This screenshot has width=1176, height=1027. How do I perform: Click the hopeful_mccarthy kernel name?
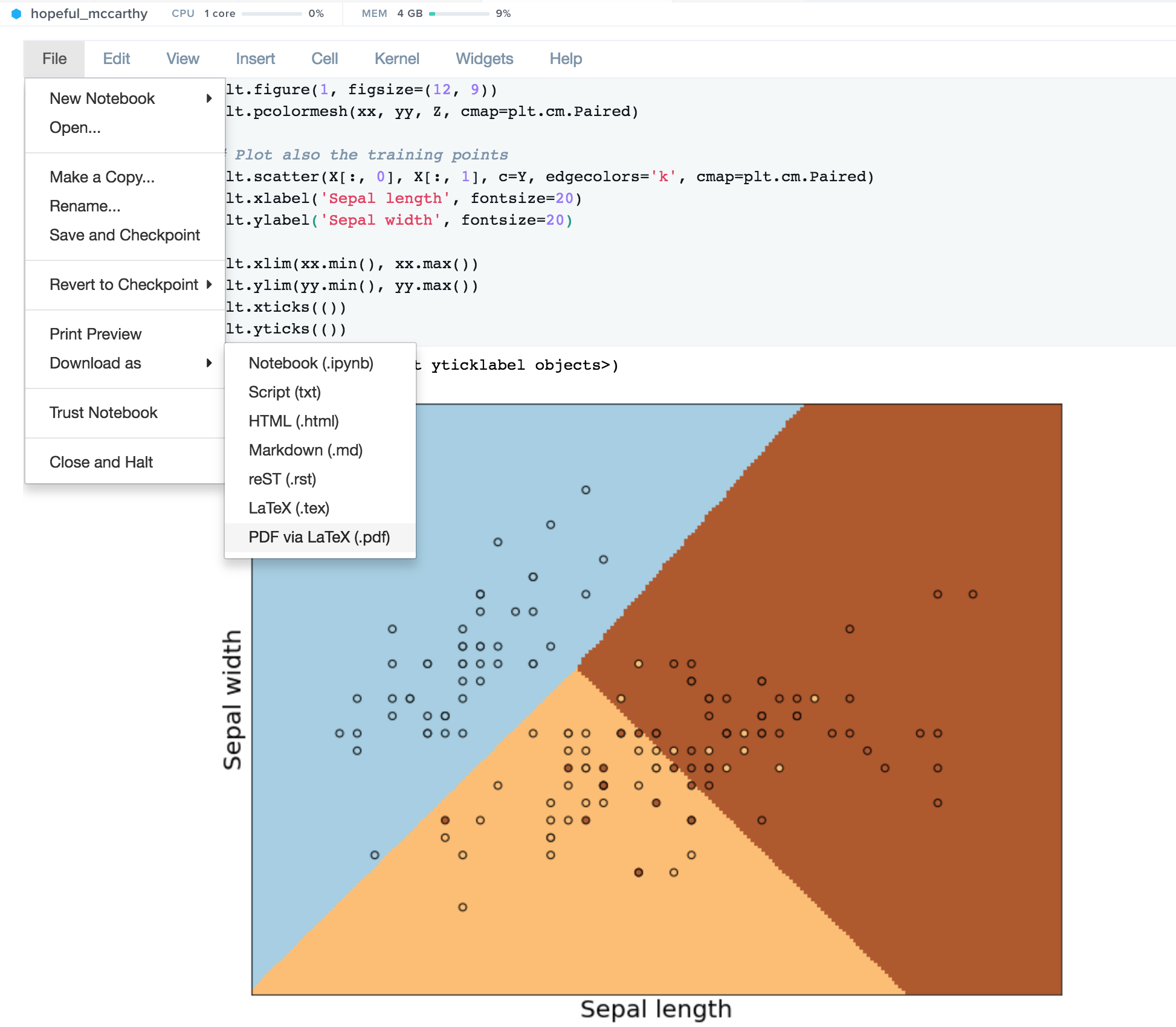(89, 13)
